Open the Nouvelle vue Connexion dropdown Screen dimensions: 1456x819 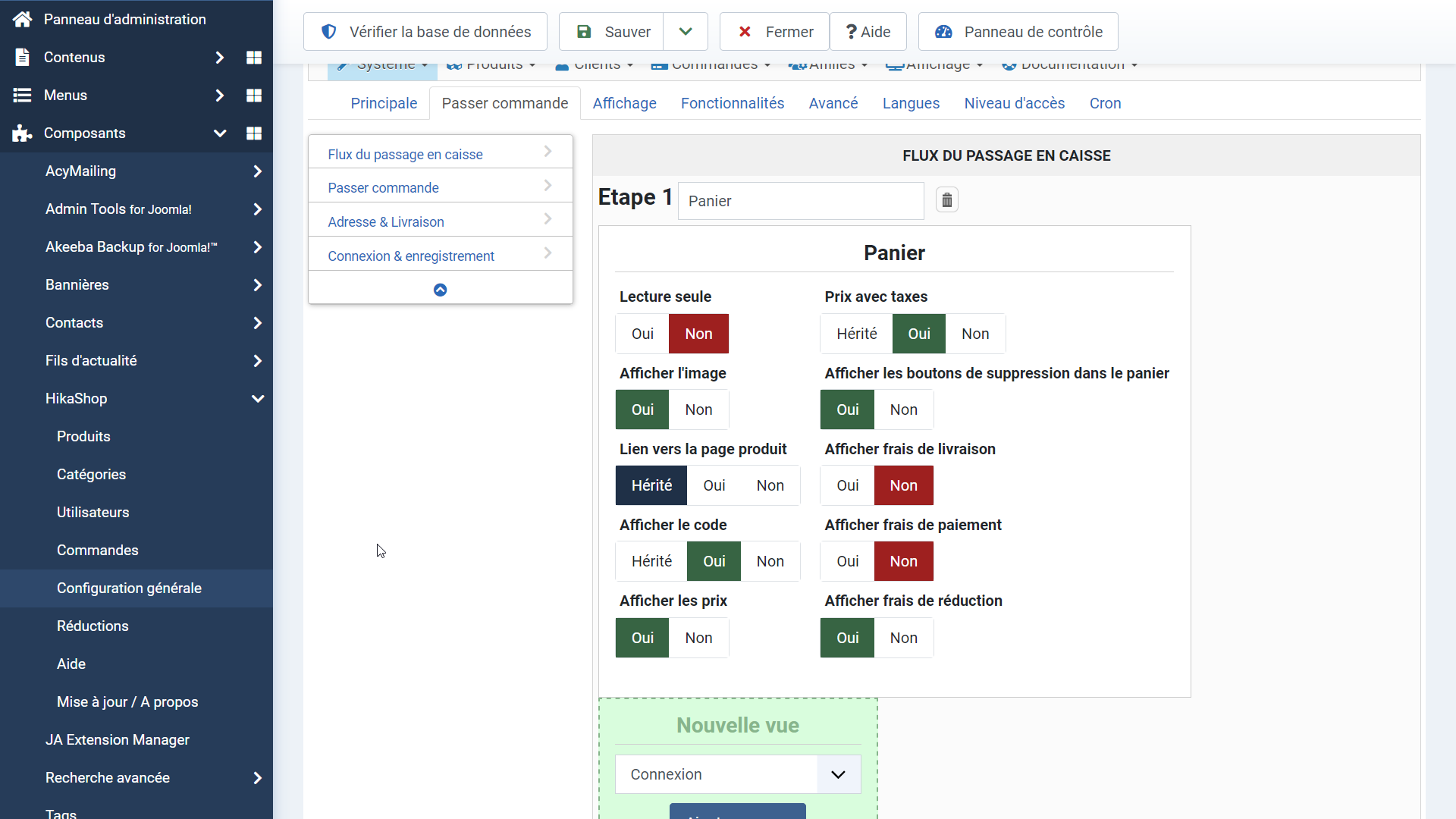click(x=737, y=774)
